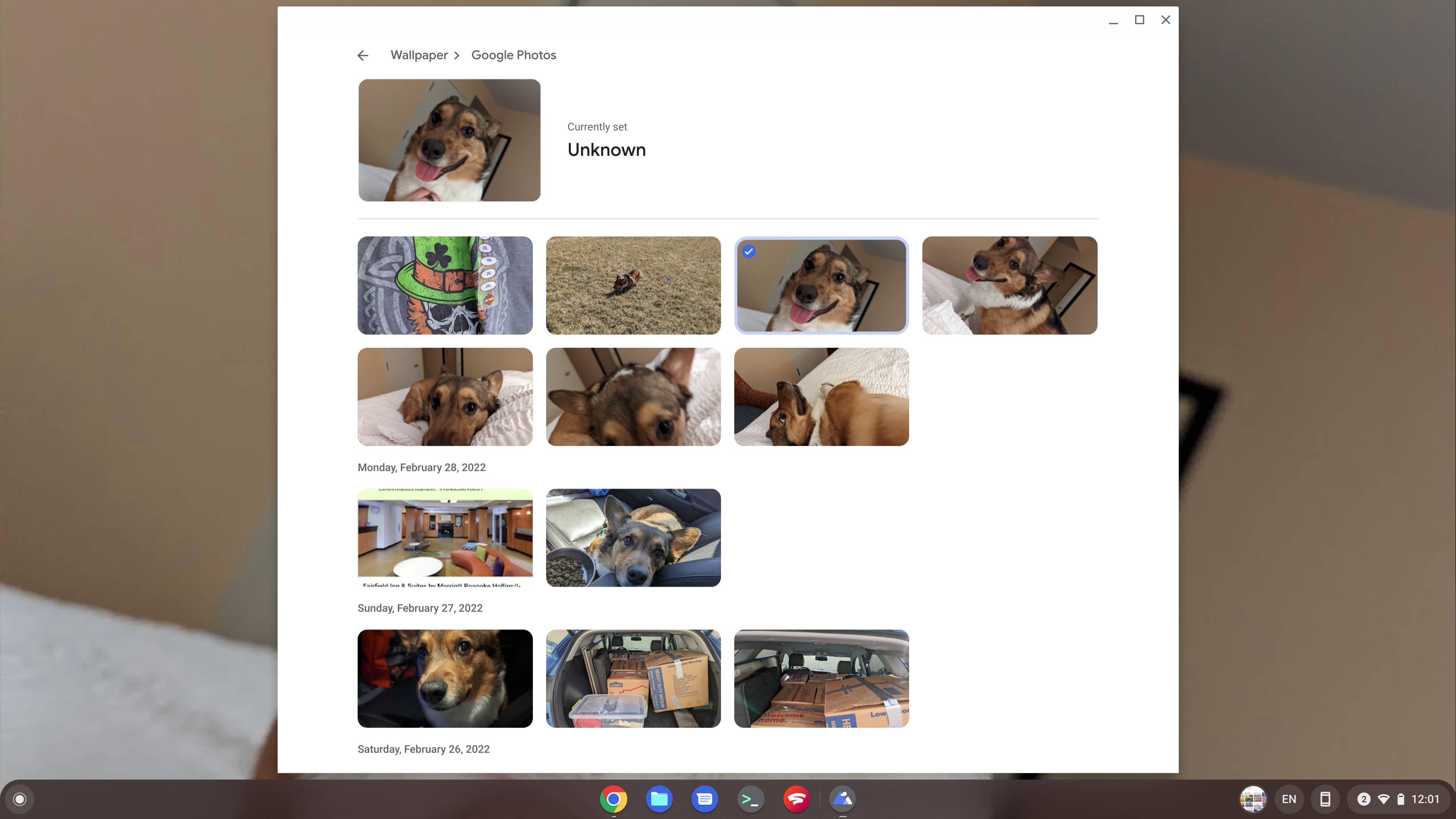The image size is (1456, 819).
Task: Pick the dog in car seat photo
Action: [x=633, y=538]
